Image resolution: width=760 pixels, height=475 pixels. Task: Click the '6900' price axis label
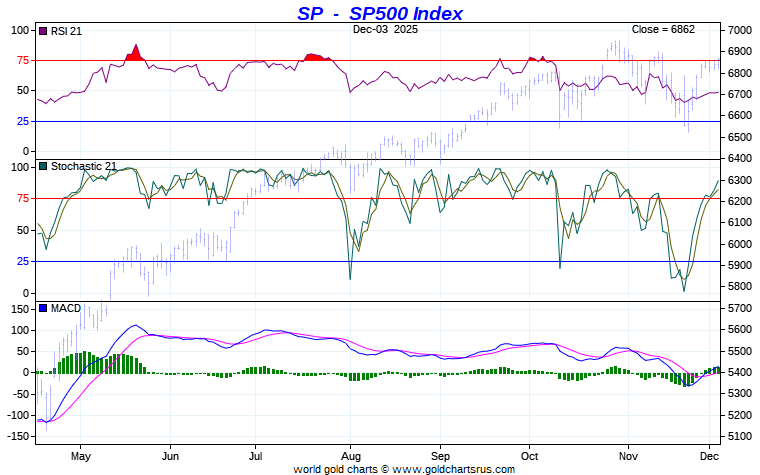(740, 51)
